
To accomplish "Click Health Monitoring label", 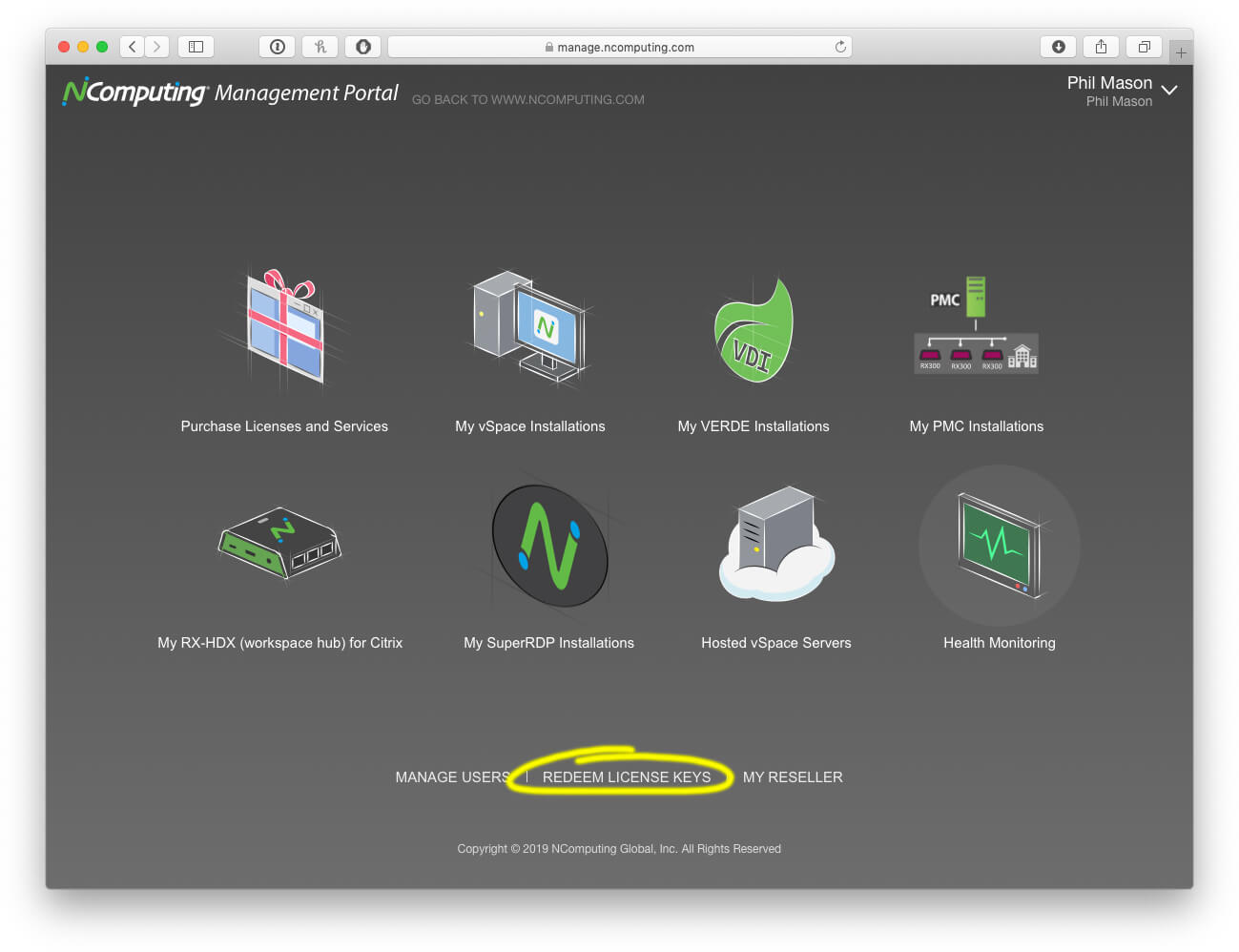I will point(1000,643).
